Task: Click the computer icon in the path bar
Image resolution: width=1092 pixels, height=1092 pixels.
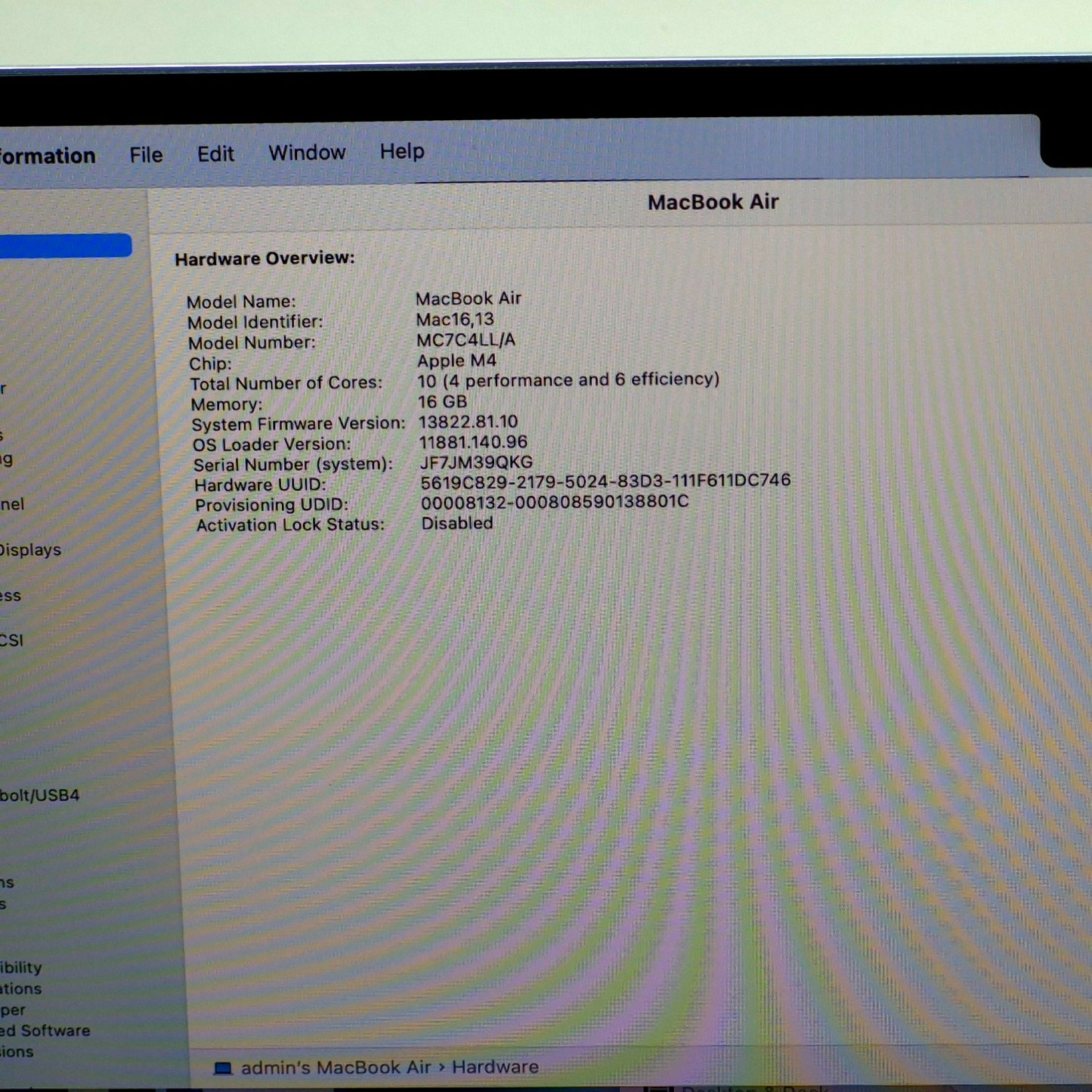Action: pos(223,1069)
